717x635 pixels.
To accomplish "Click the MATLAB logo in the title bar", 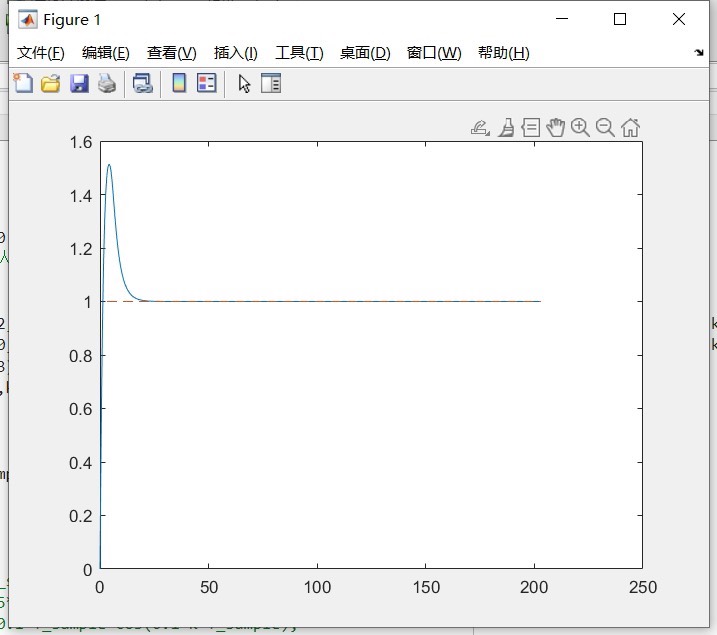I will click(x=27, y=20).
